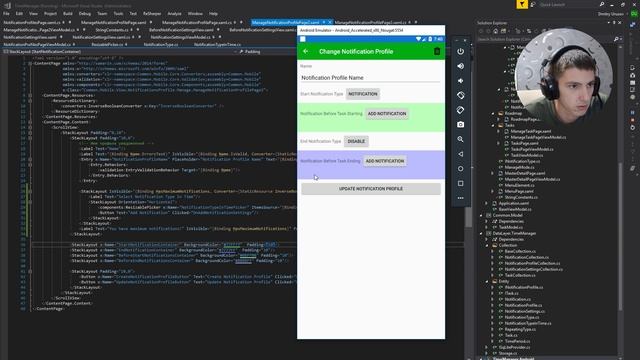Collapse the DataLayer.TimeManager project node
Screen dimensions: 640x360
[481, 233]
